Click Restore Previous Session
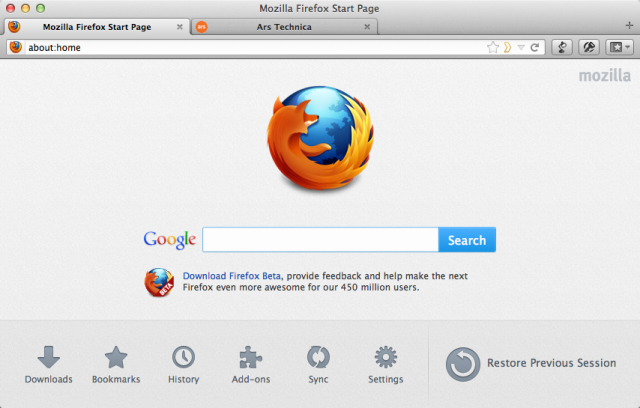The height and width of the screenshot is (408, 640). pyautogui.click(x=531, y=364)
